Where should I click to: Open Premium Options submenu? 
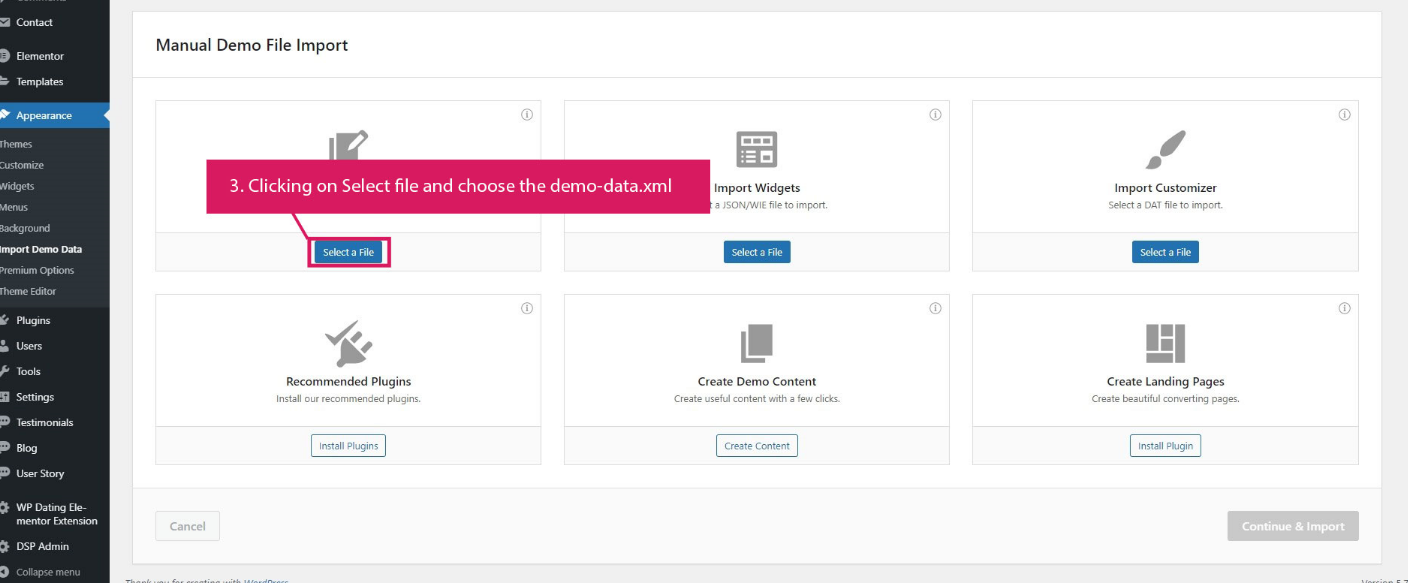click(x=37, y=270)
